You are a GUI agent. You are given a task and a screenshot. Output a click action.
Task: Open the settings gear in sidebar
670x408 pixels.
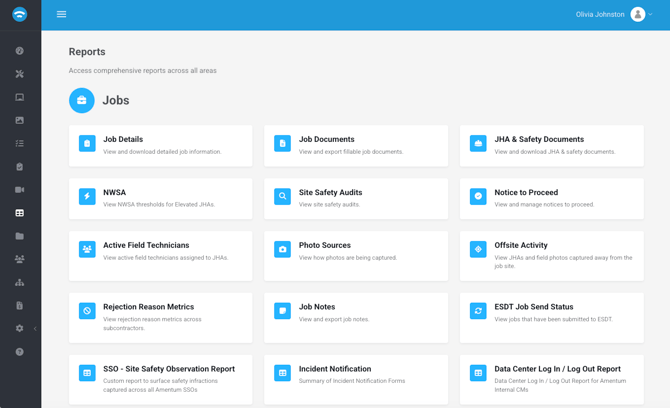point(20,329)
